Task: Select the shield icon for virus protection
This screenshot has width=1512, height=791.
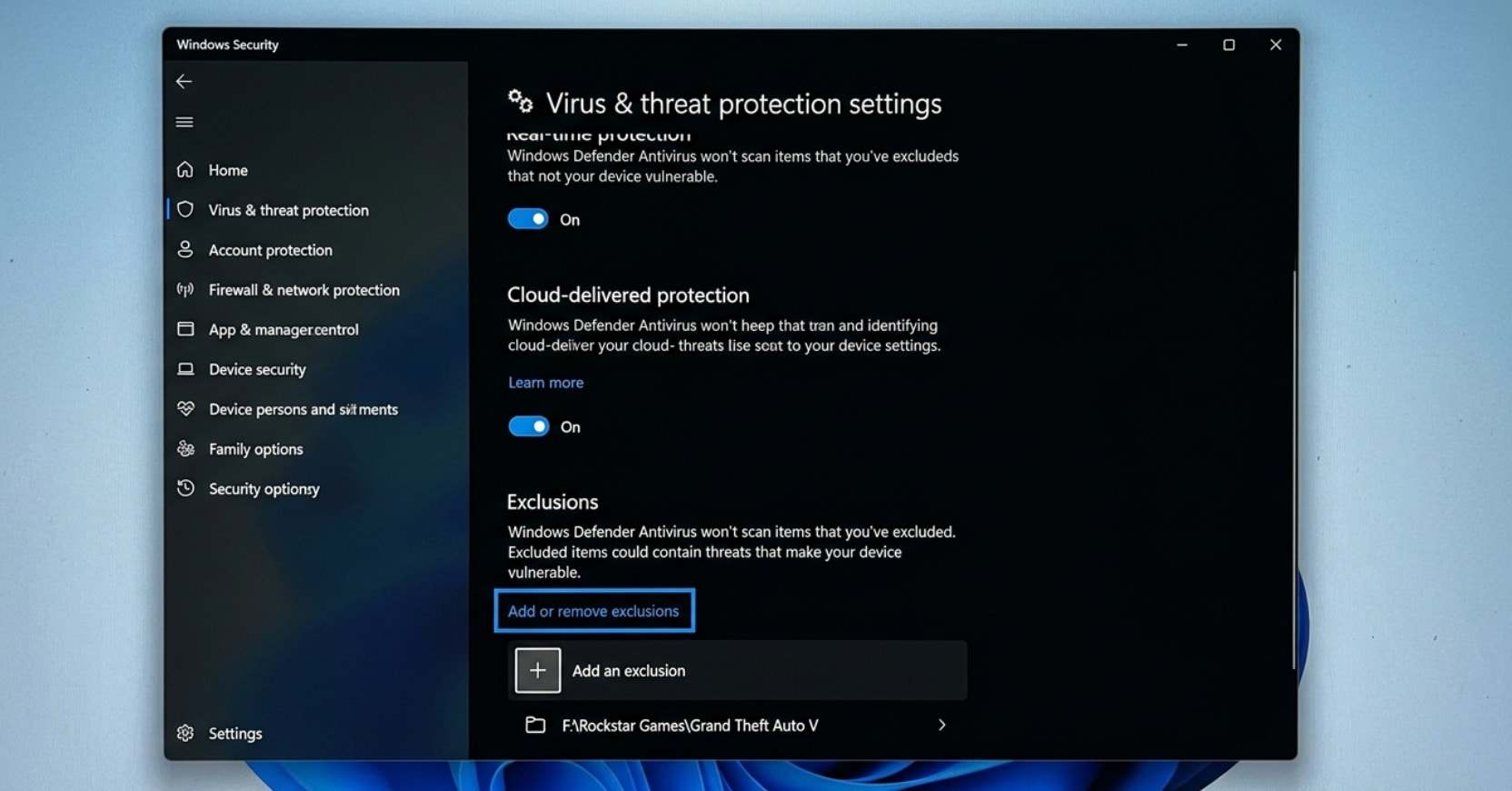Action: (185, 210)
